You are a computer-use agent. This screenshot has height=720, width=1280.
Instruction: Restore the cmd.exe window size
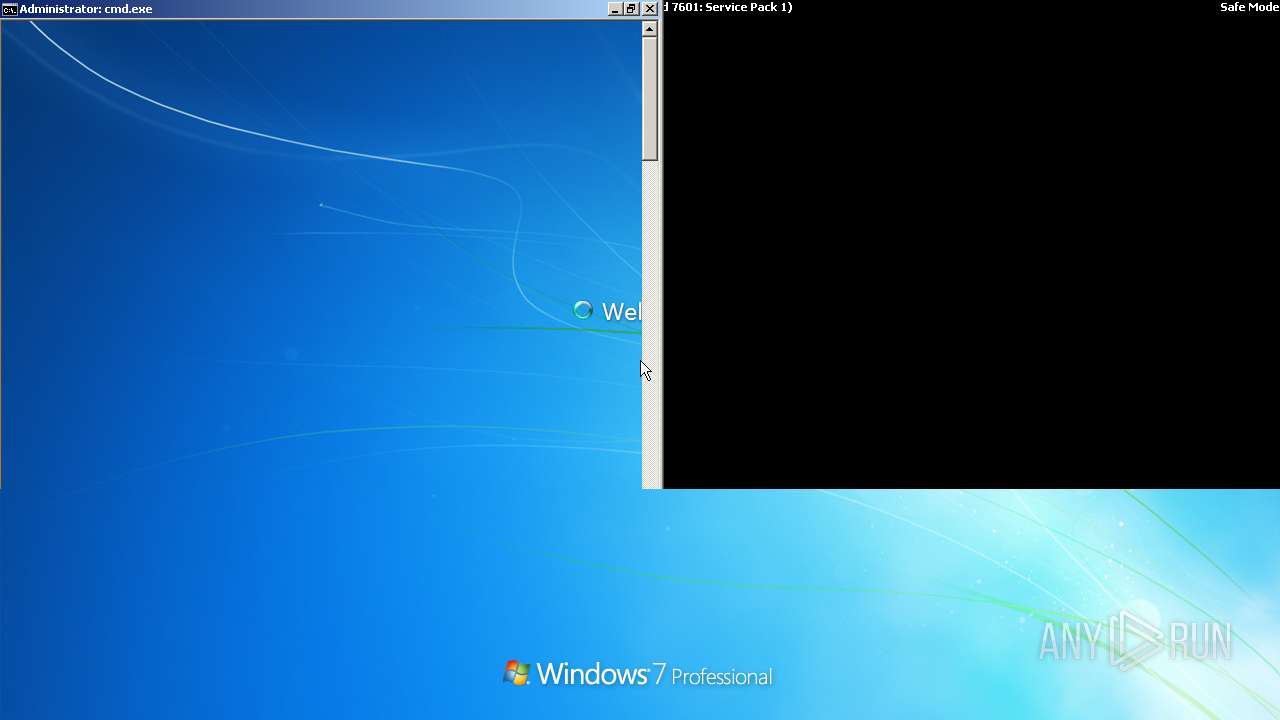tap(631, 9)
